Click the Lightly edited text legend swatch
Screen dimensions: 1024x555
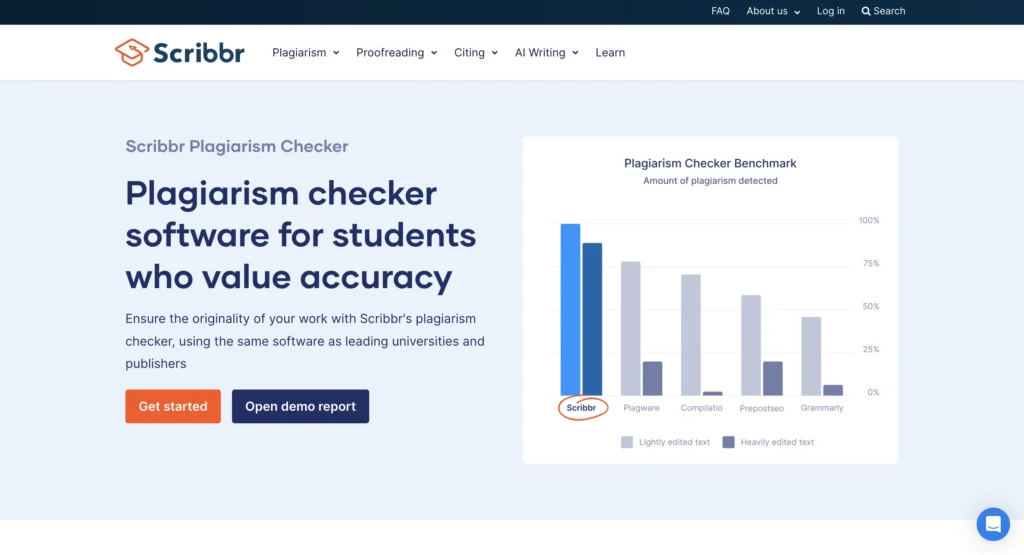pos(627,442)
